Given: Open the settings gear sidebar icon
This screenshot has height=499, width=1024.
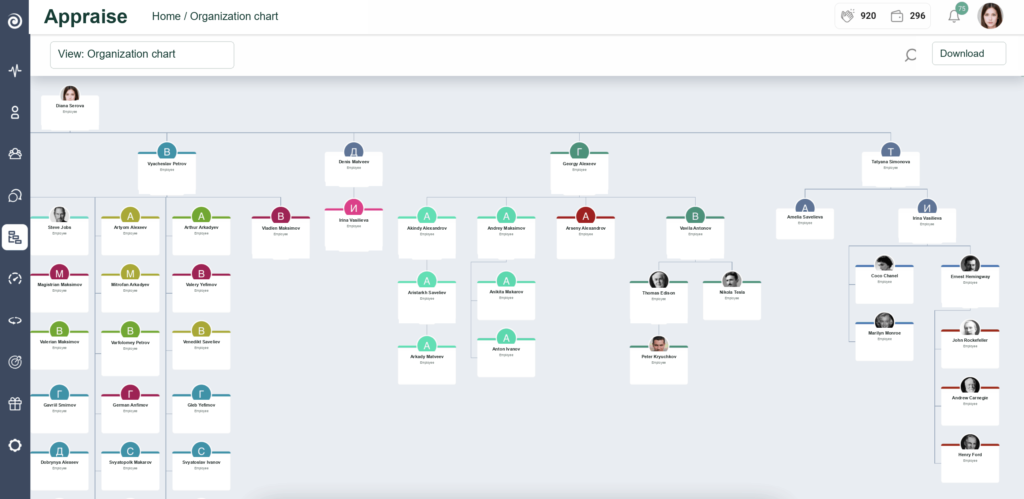Looking at the screenshot, I should point(15,445).
